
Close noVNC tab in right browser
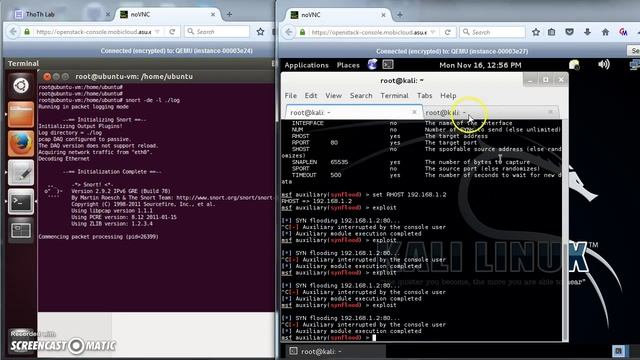(x=383, y=15)
